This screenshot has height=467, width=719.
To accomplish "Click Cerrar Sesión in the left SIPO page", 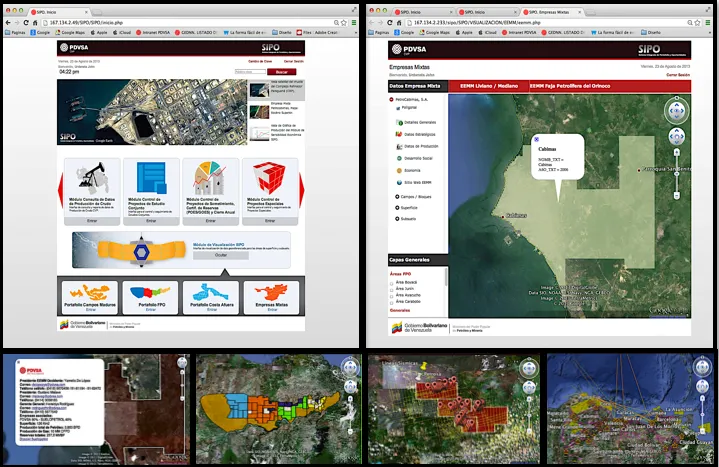I will coord(293,61).
